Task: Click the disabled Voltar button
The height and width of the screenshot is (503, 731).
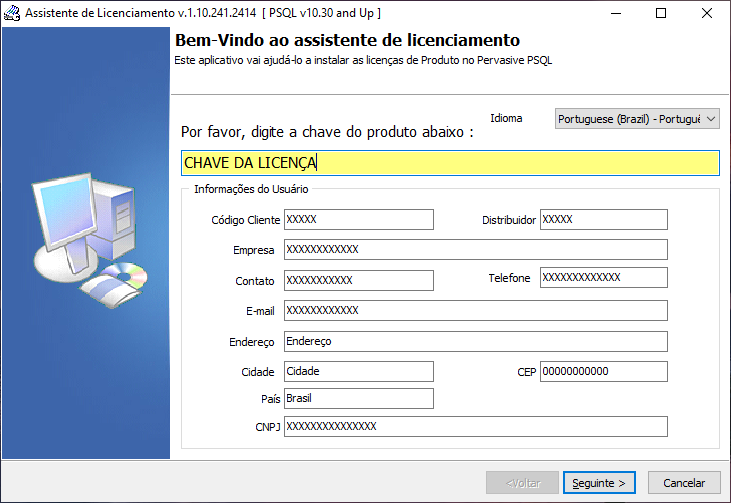Action: [x=522, y=482]
